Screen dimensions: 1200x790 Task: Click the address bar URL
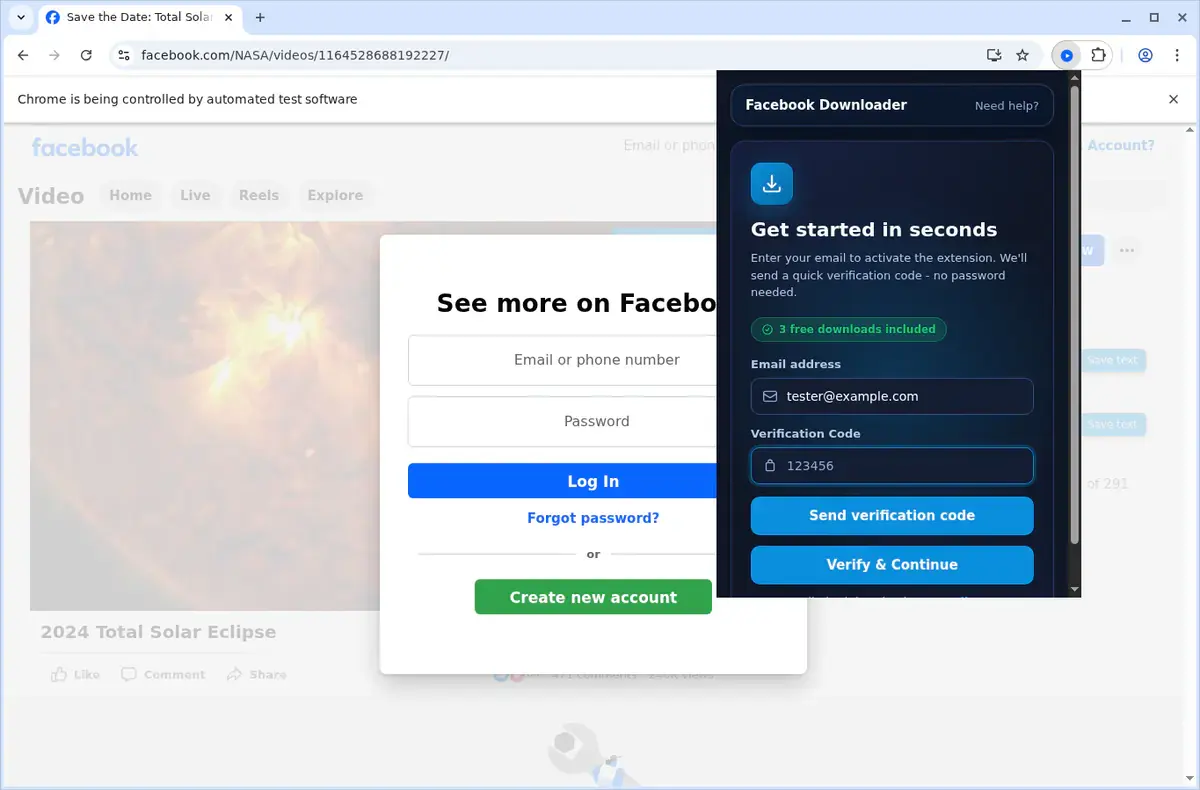pos(295,56)
